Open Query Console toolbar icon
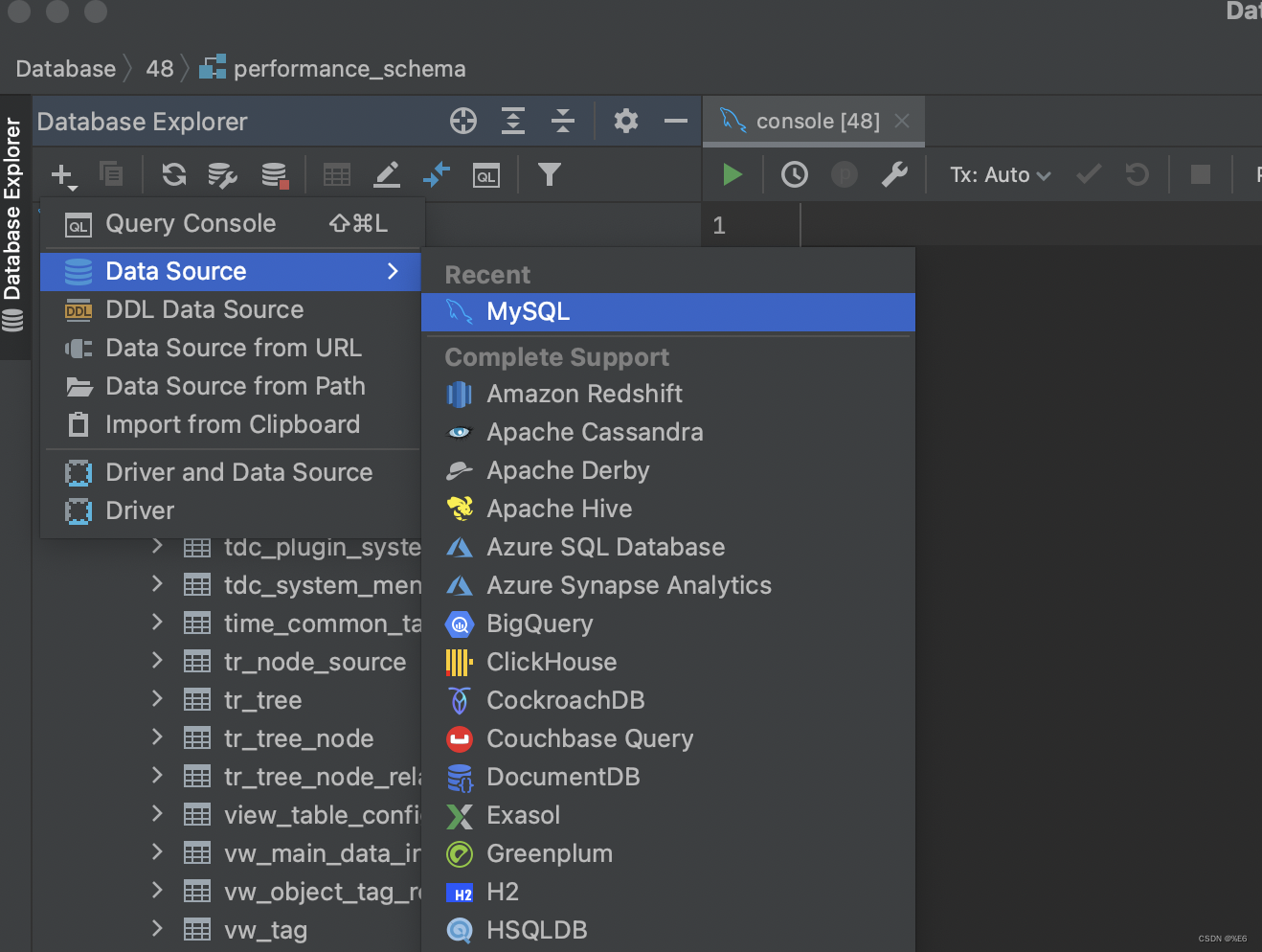The image size is (1262, 952). (486, 175)
